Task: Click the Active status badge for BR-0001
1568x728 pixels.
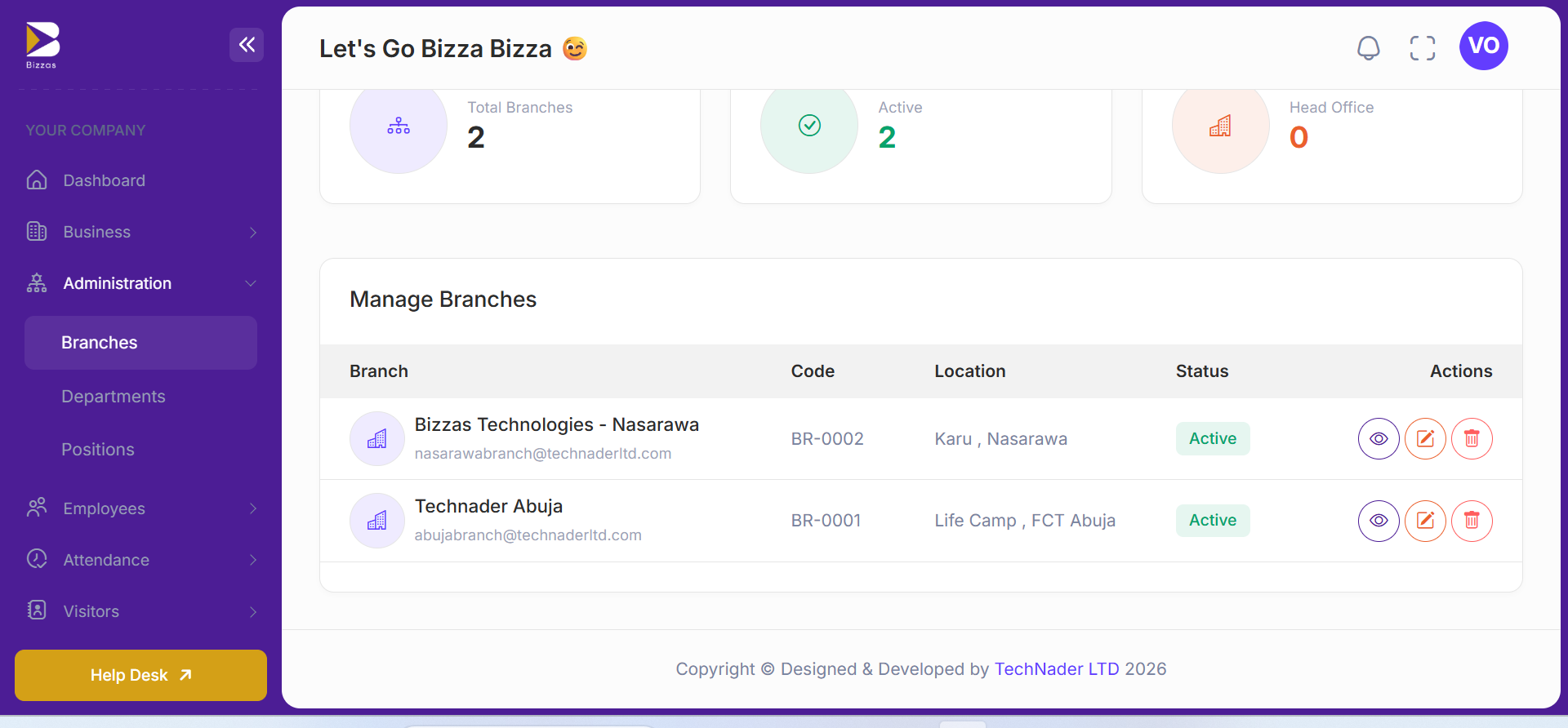Action: click(1213, 521)
